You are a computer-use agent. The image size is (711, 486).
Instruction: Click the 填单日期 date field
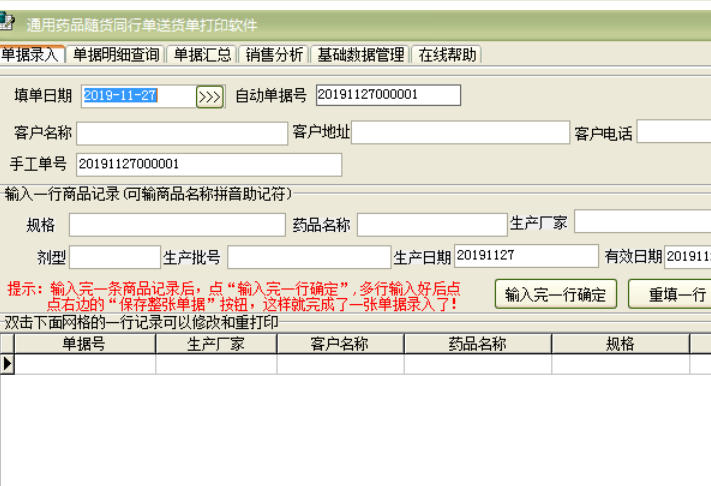(136, 96)
